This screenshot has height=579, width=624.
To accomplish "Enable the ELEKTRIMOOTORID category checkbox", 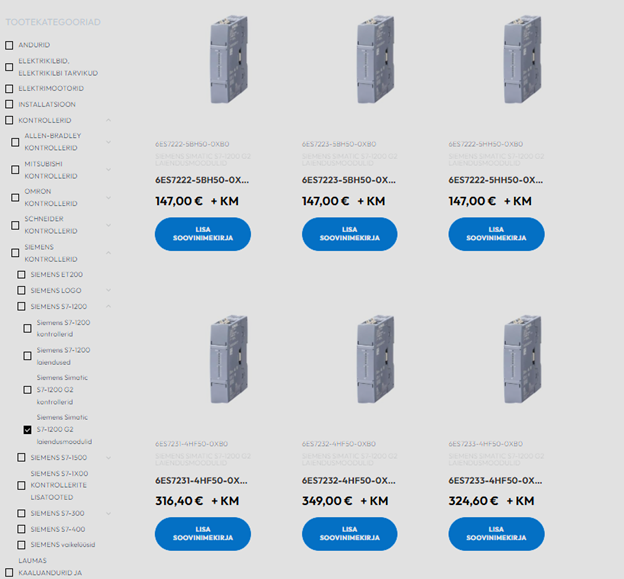I will tap(10, 88).
